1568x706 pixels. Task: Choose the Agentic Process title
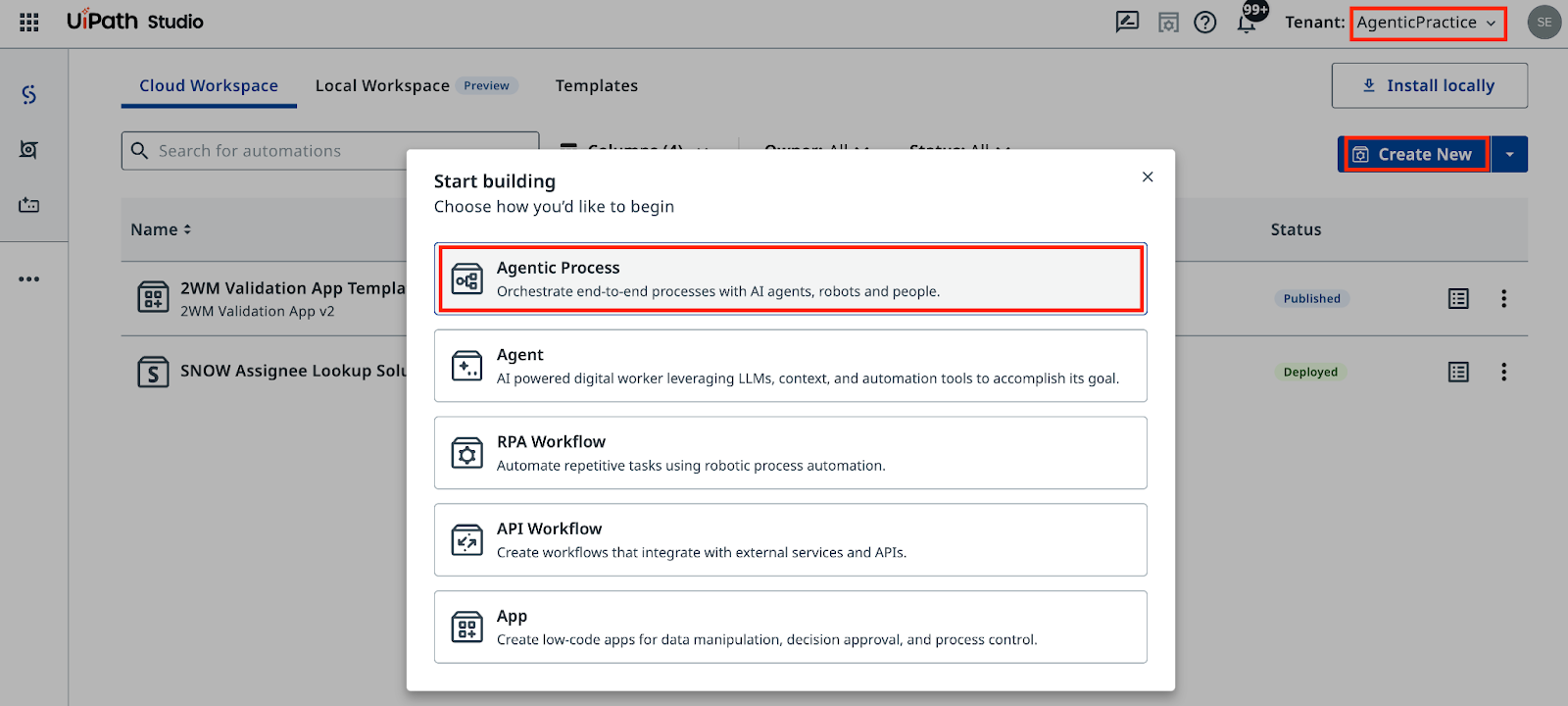(x=559, y=268)
